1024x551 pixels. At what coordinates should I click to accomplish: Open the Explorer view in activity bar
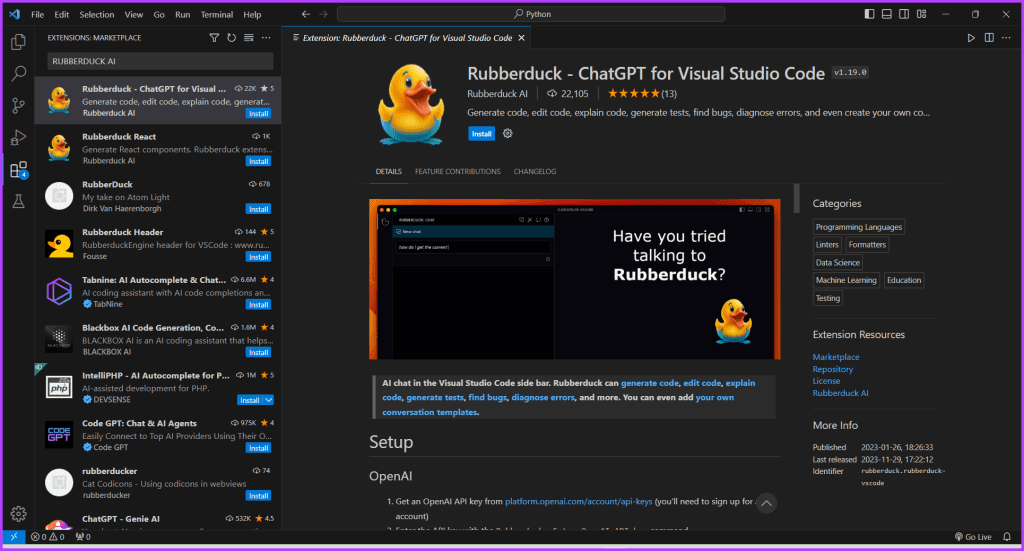point(18,42)
